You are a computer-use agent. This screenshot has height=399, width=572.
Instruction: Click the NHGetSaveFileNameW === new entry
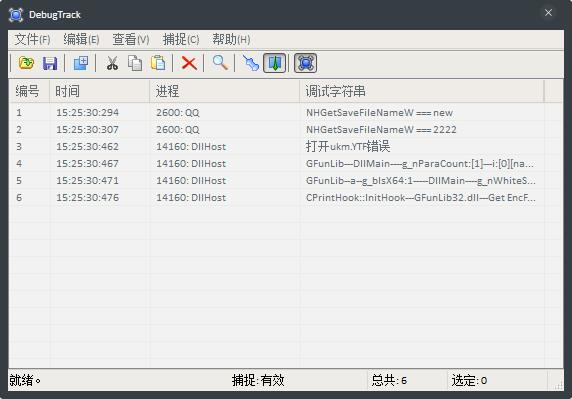tap(379, 112)
